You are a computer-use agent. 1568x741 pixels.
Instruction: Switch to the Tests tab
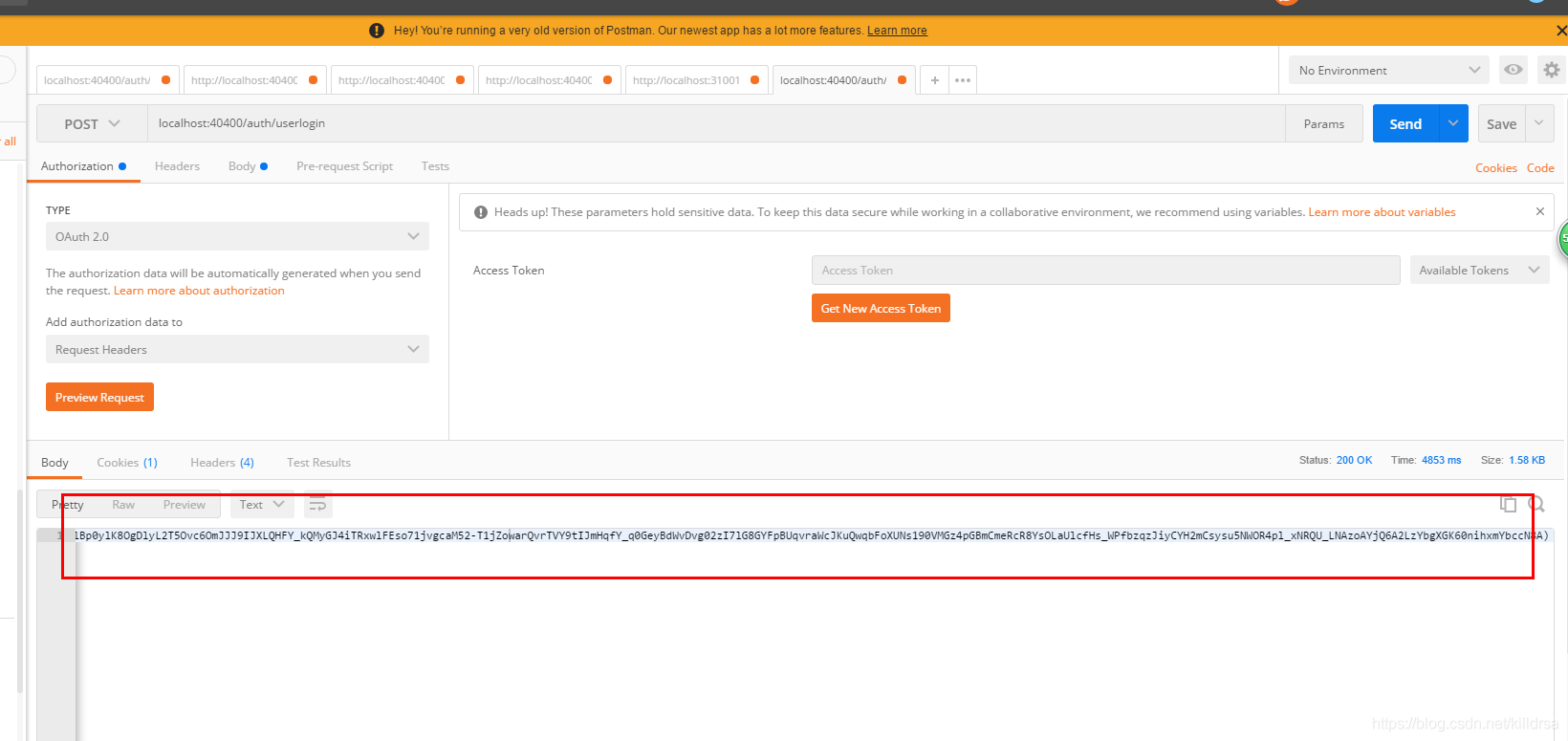(435, 166)
